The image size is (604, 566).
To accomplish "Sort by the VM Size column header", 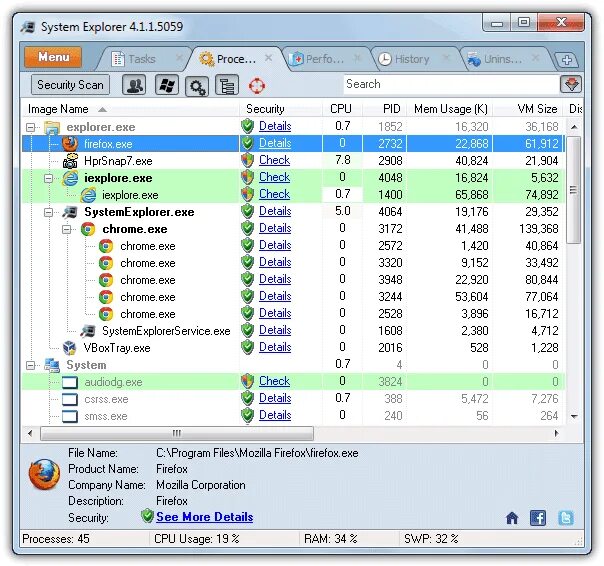I will pyautogui.click(x=529, y=109).
